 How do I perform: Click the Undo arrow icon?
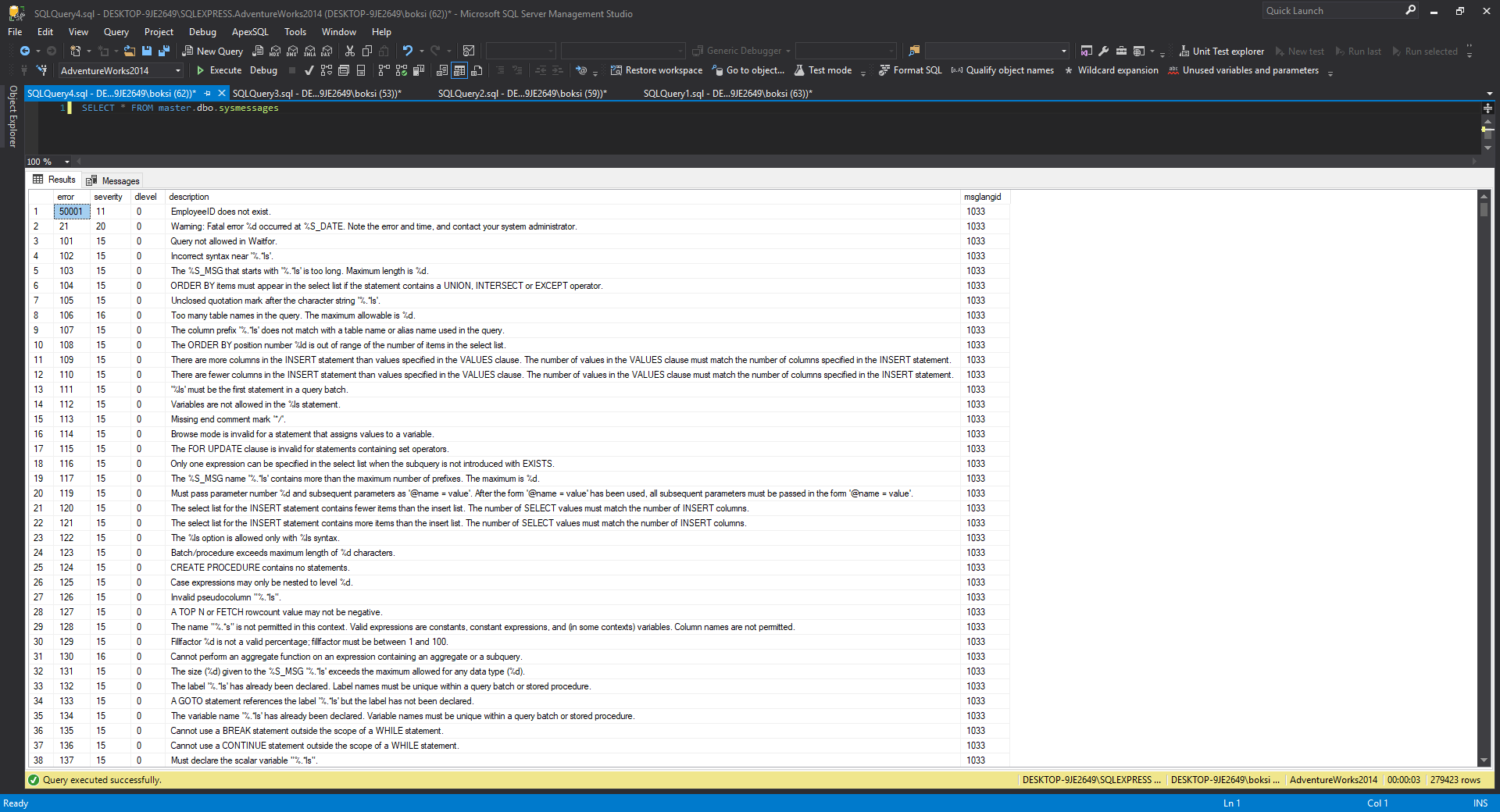pos(407,51)
